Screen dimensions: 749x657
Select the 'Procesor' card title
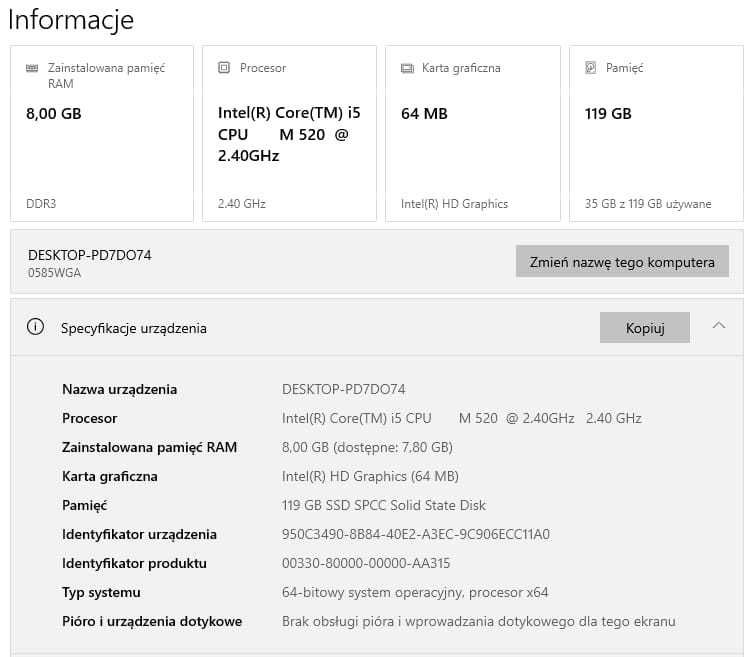pyautogui.click(x=263, y=68)
